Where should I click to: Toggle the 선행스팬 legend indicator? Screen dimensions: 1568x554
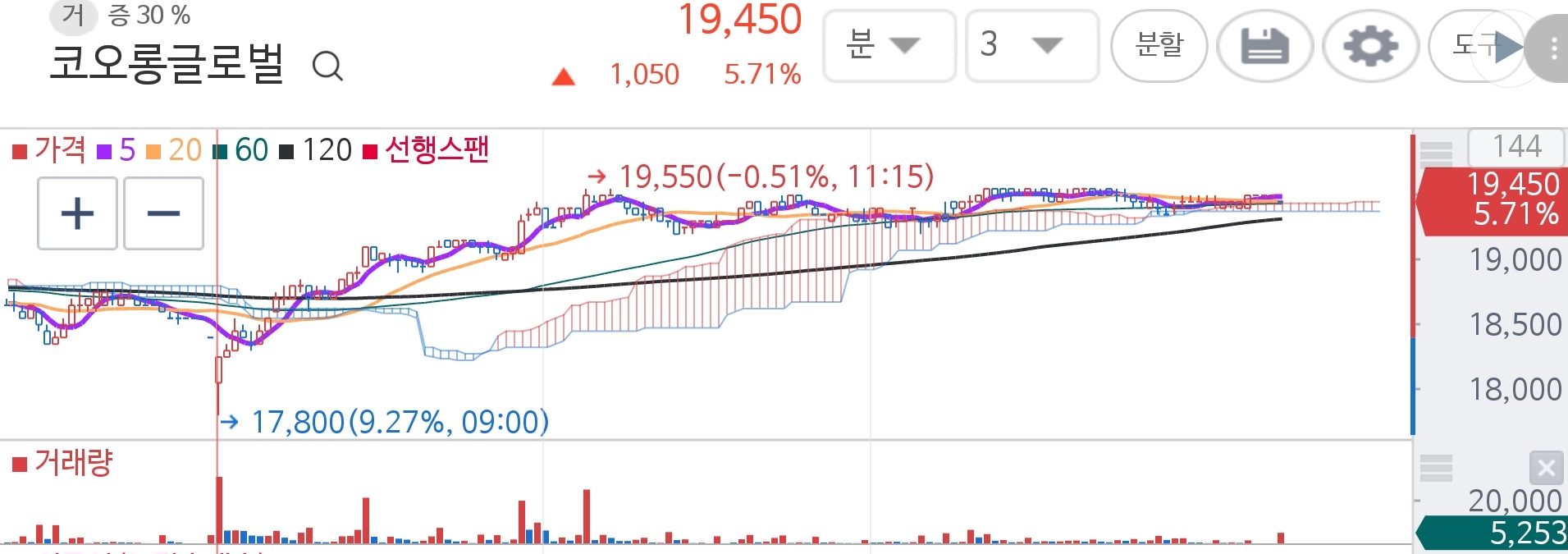click(426, 149)
